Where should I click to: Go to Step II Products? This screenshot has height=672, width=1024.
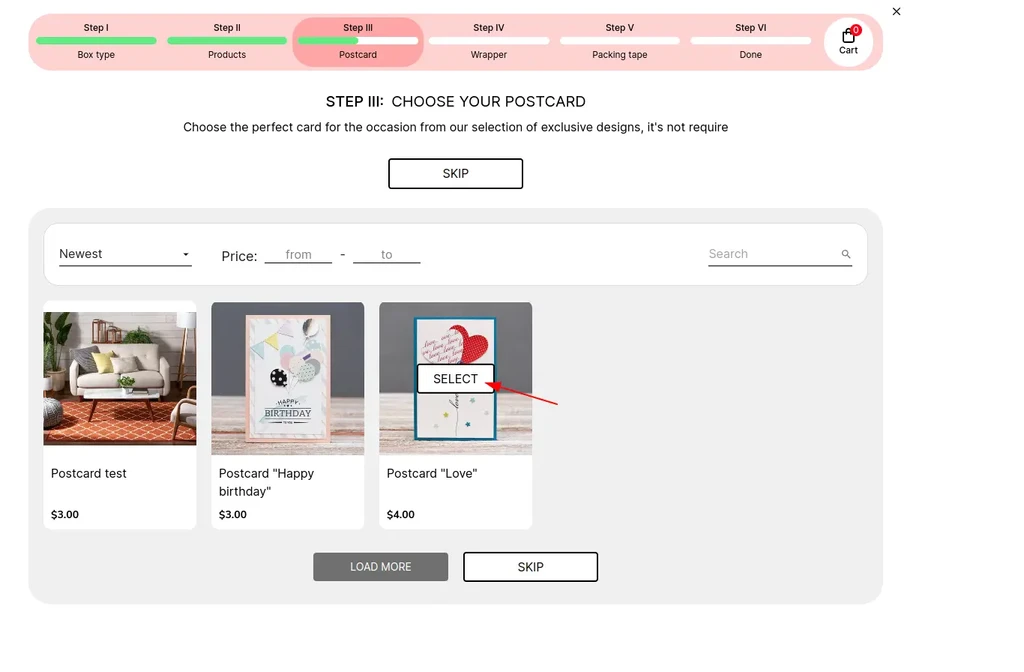227,41
